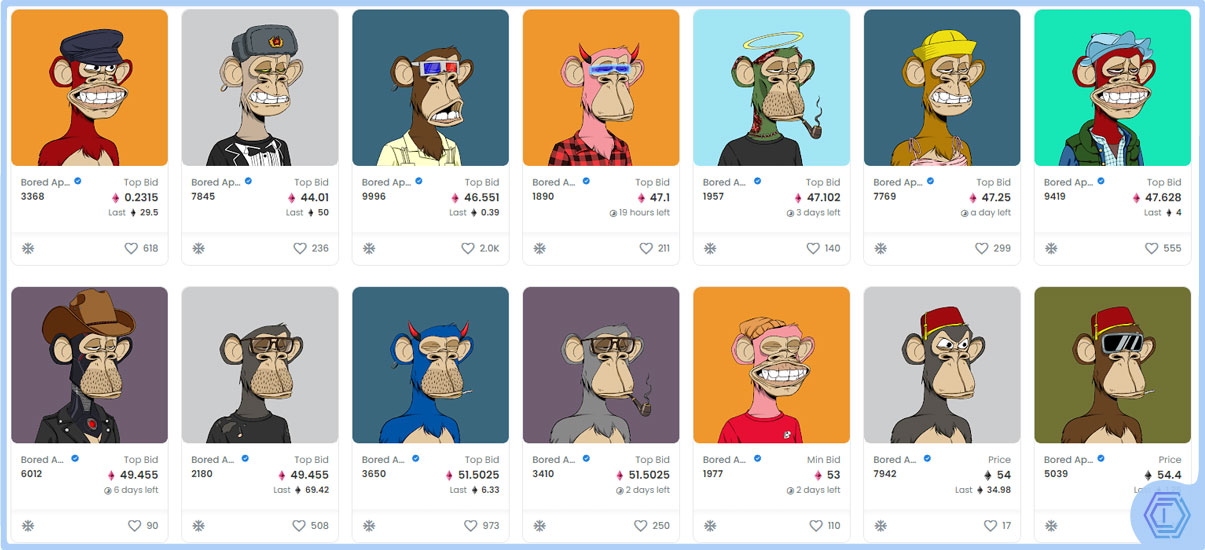The width and height of the screenshot is (1205, 550).
Task: Like Bored Ape 3368 with heart icon
Action: [131, 248]
